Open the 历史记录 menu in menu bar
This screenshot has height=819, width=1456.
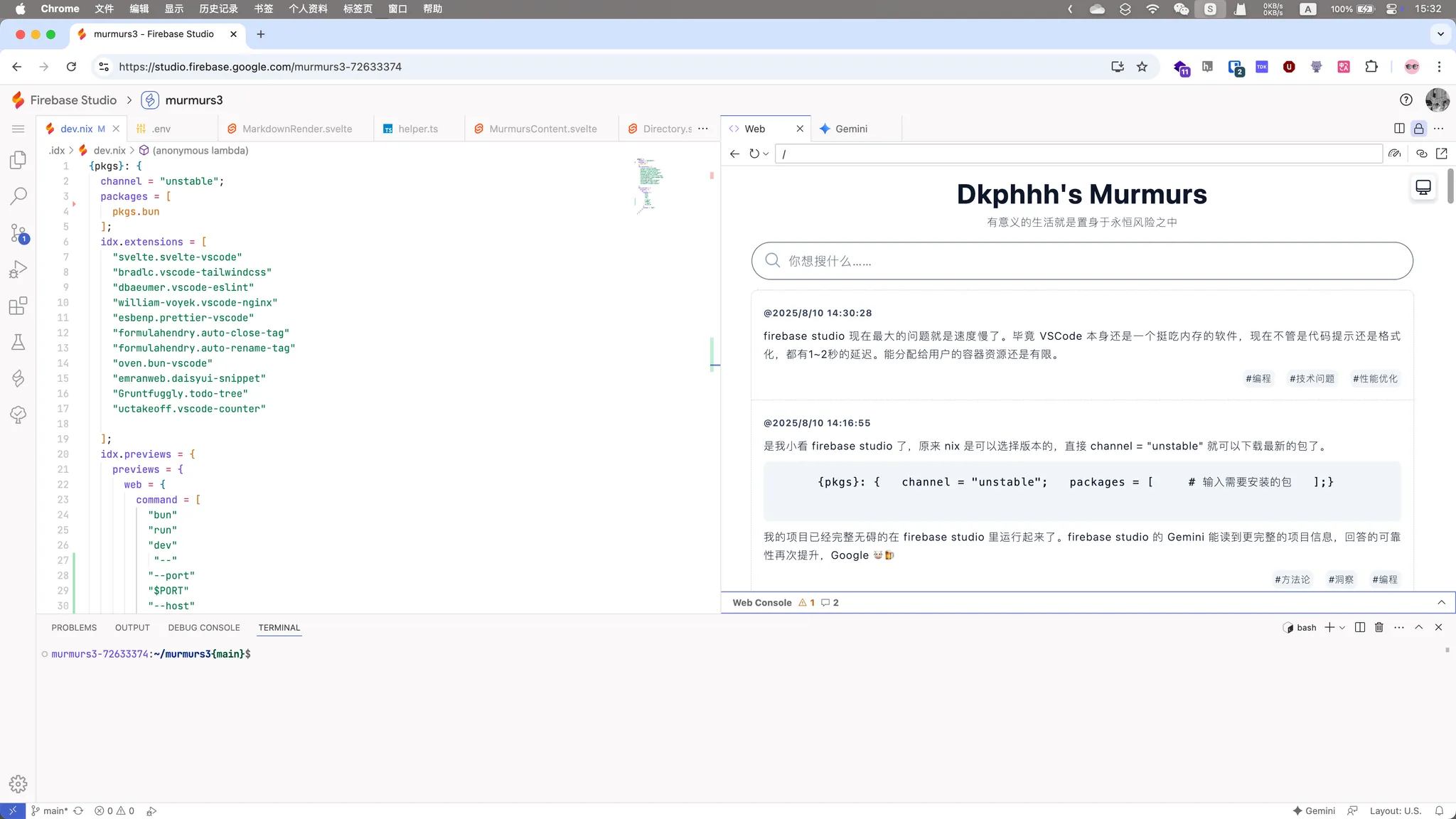coord(218,9)
